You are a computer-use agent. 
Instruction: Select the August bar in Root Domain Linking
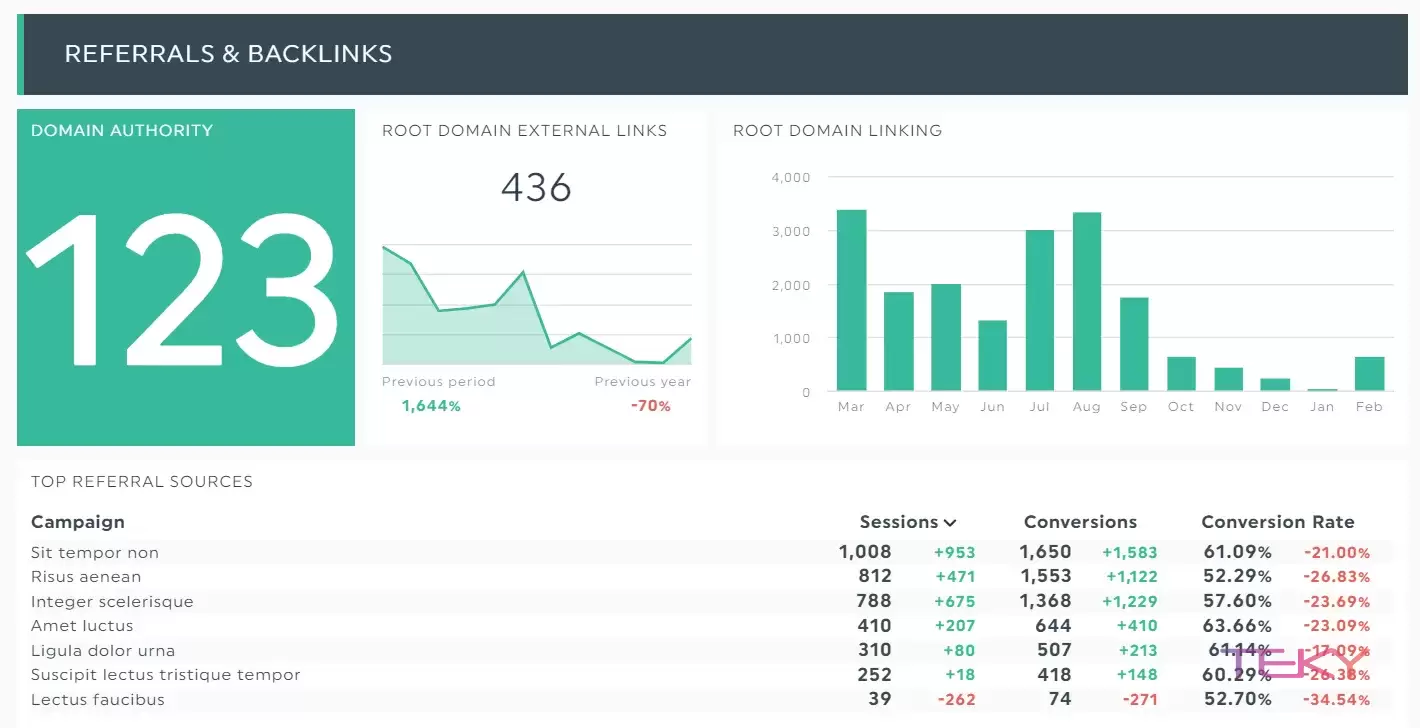point(1086,301)
